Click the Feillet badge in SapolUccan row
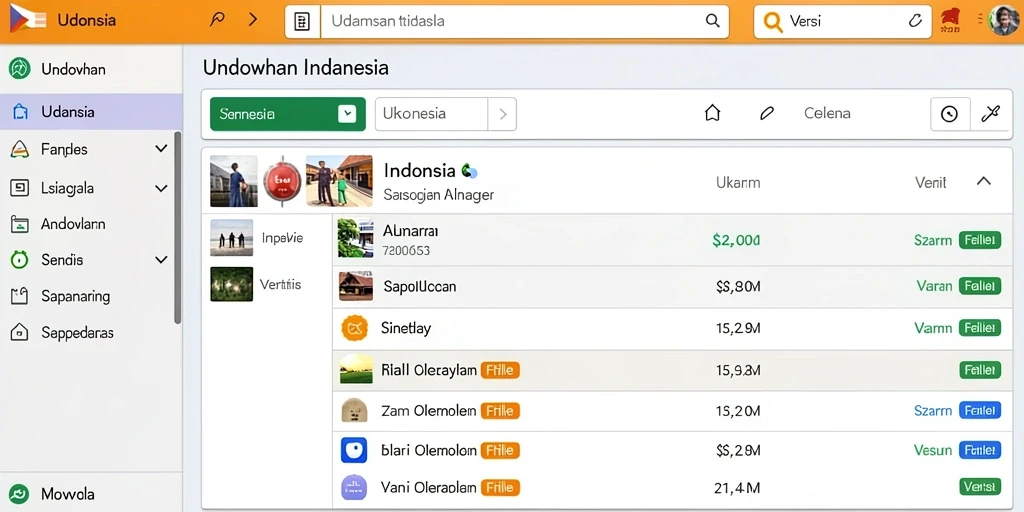1024x512 pixels. tap(980, 285)
